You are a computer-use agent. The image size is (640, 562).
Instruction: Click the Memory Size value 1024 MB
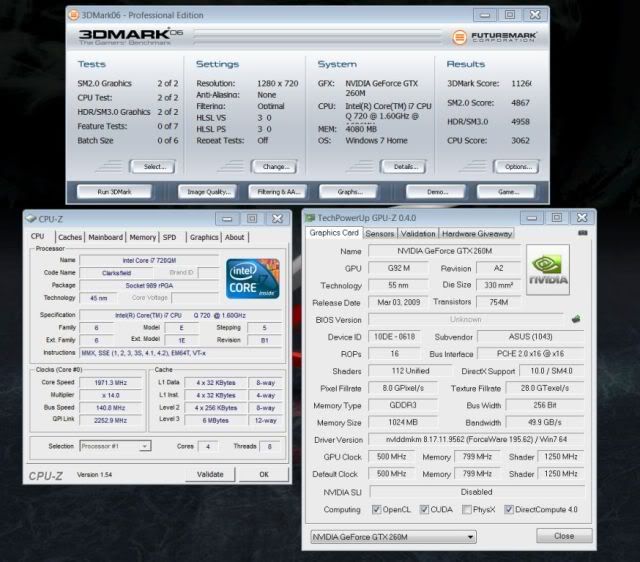tap(402, 422)
